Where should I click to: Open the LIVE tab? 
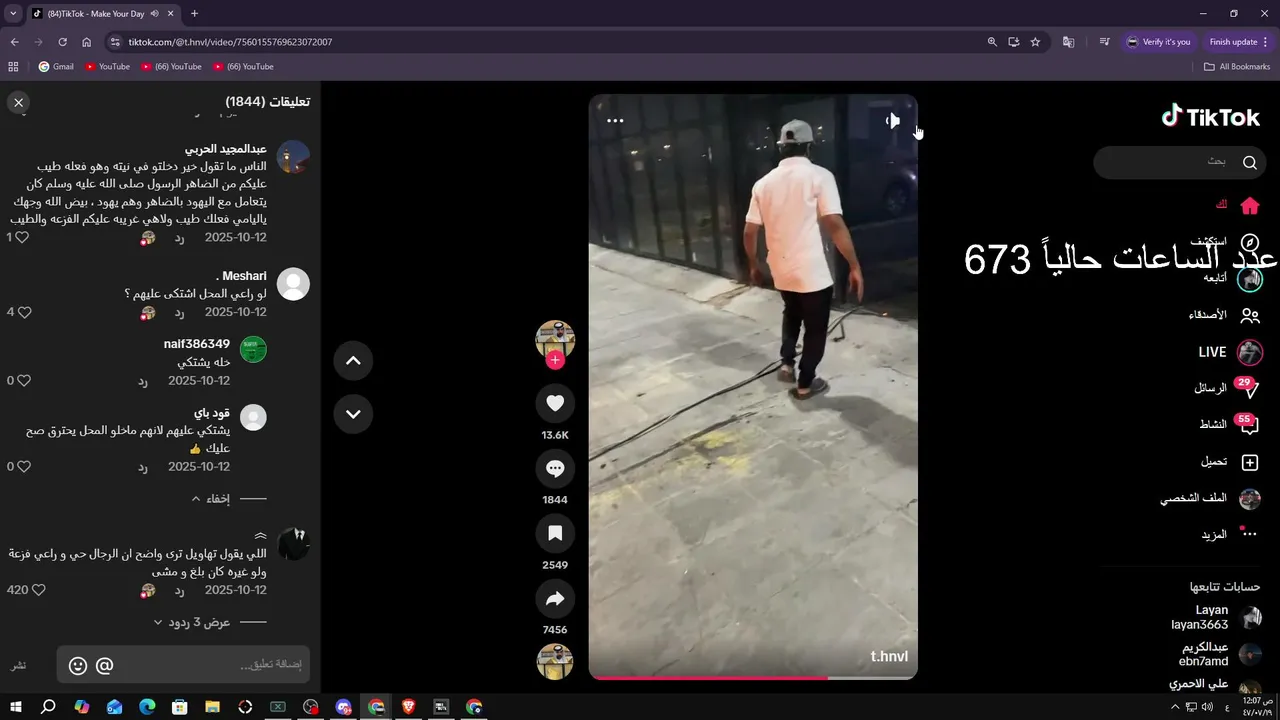pyautogui.click(x=1230, y=352)
